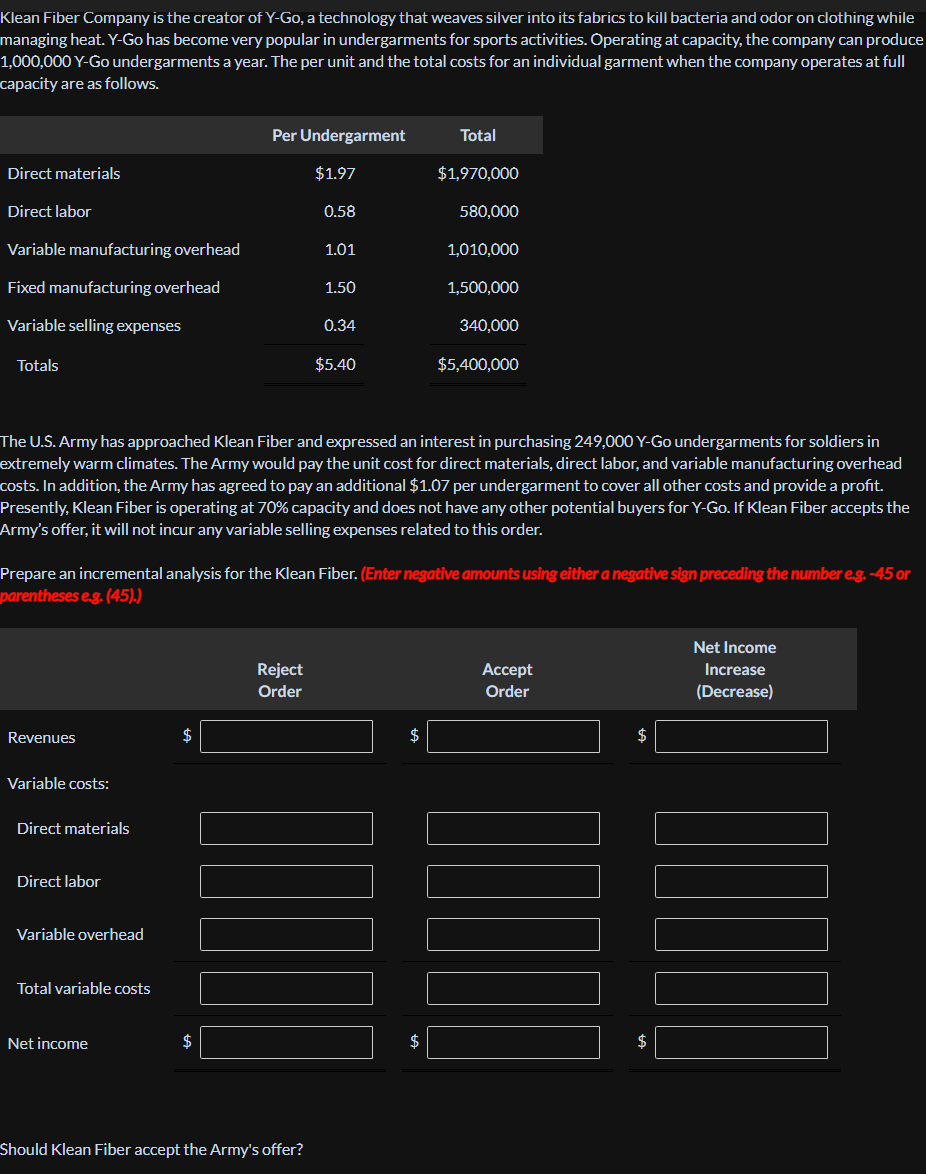926x1174 pixels.
Task: Click Variable overhead Net Income change input
Action: coord(741,934)
